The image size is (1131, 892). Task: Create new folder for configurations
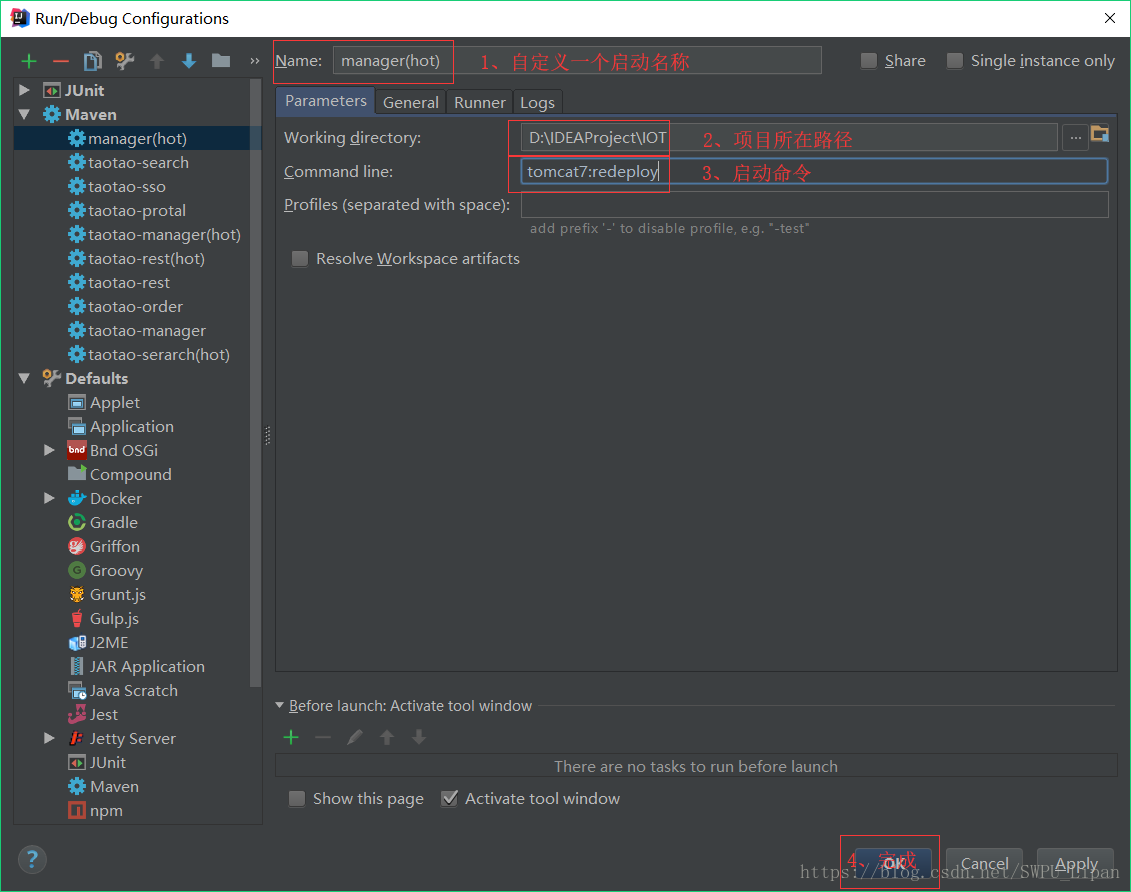coord(221,61)
